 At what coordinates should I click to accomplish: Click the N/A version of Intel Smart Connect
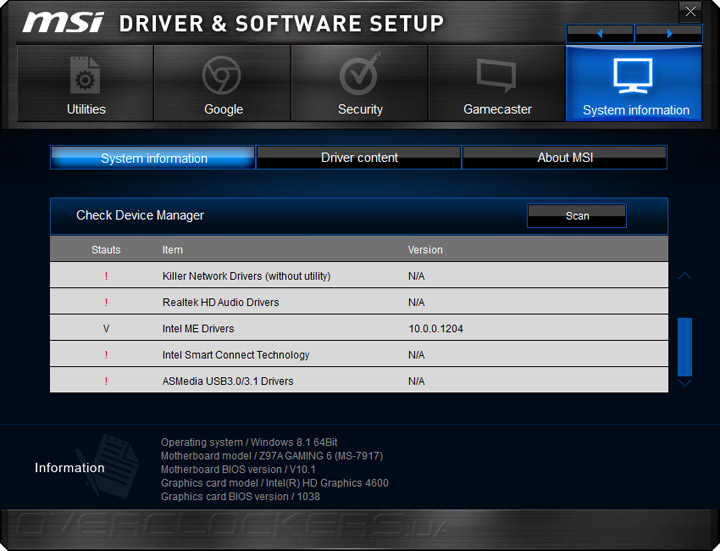[x=416, y=355]
